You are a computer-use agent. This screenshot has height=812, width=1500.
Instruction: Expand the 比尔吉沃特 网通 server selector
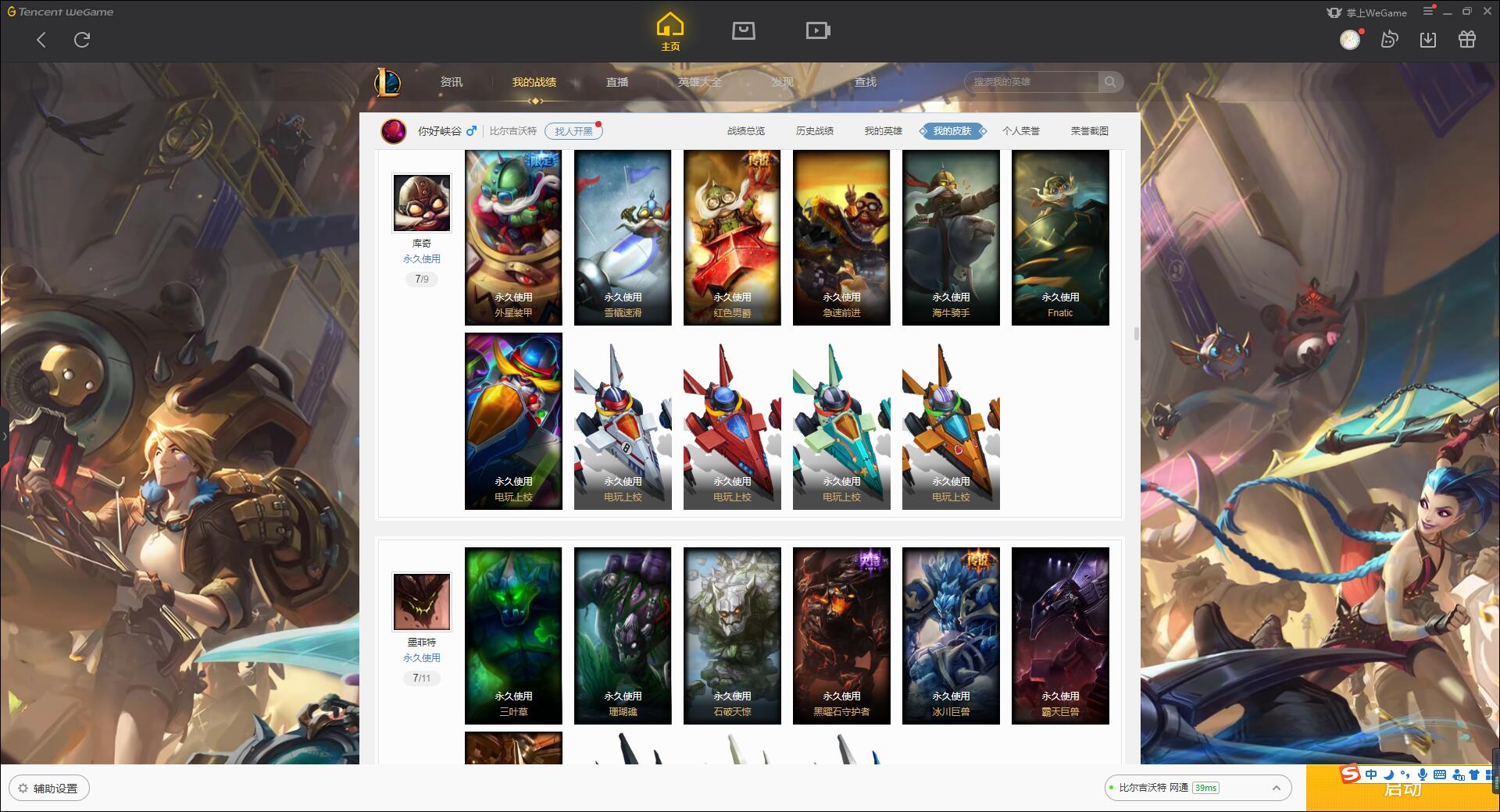1197,788
